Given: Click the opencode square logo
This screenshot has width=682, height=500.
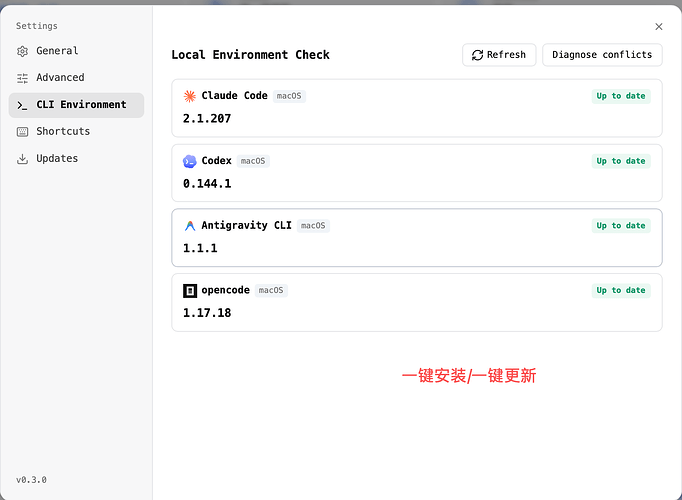Looking at the screenshot, I should tap(190, 290).
